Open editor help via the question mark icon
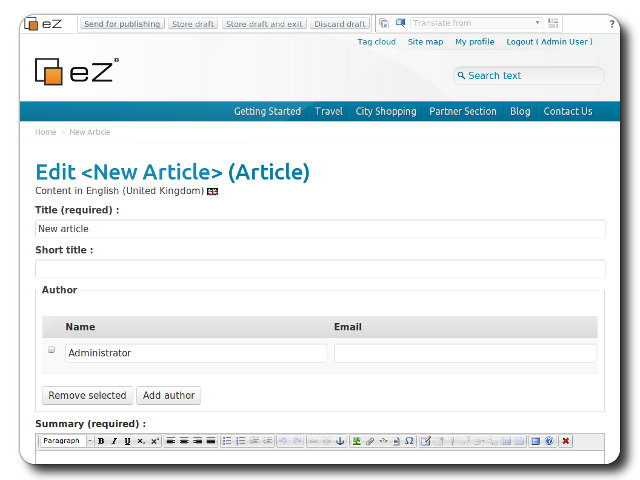 549,441
